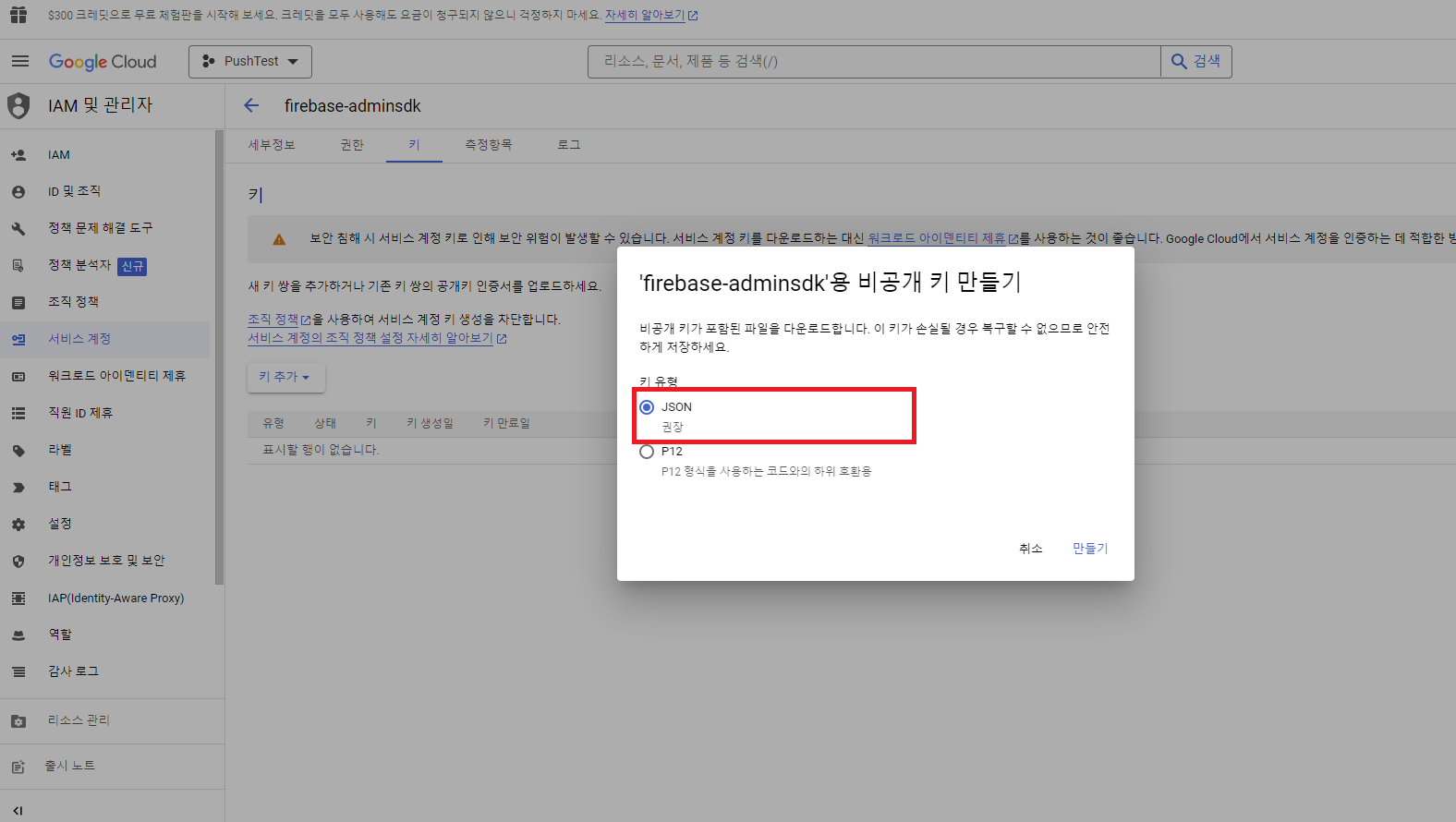Open IAM in the sidebar
Screen dimensions: 1456x822
105,155
